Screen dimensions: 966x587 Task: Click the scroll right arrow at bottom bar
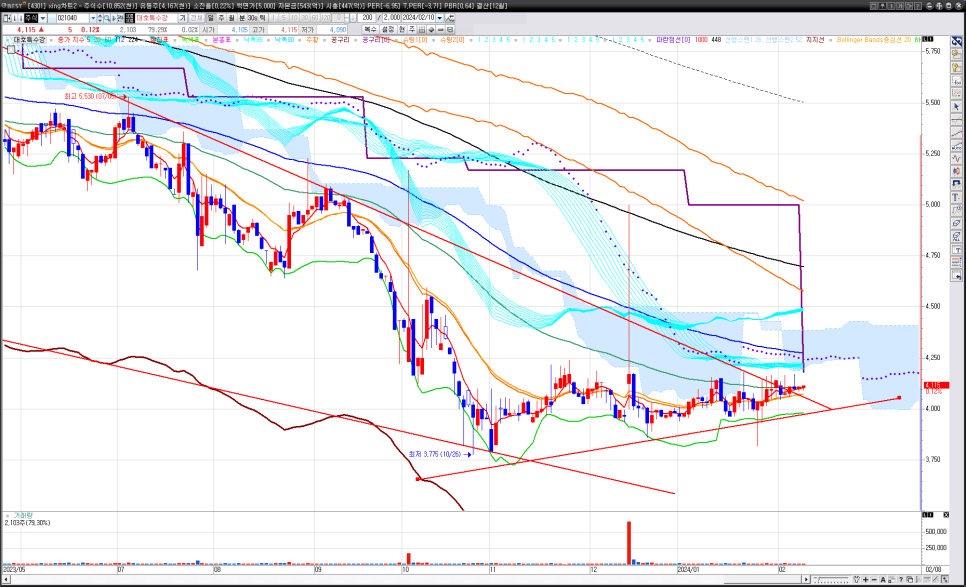point(806,580)
